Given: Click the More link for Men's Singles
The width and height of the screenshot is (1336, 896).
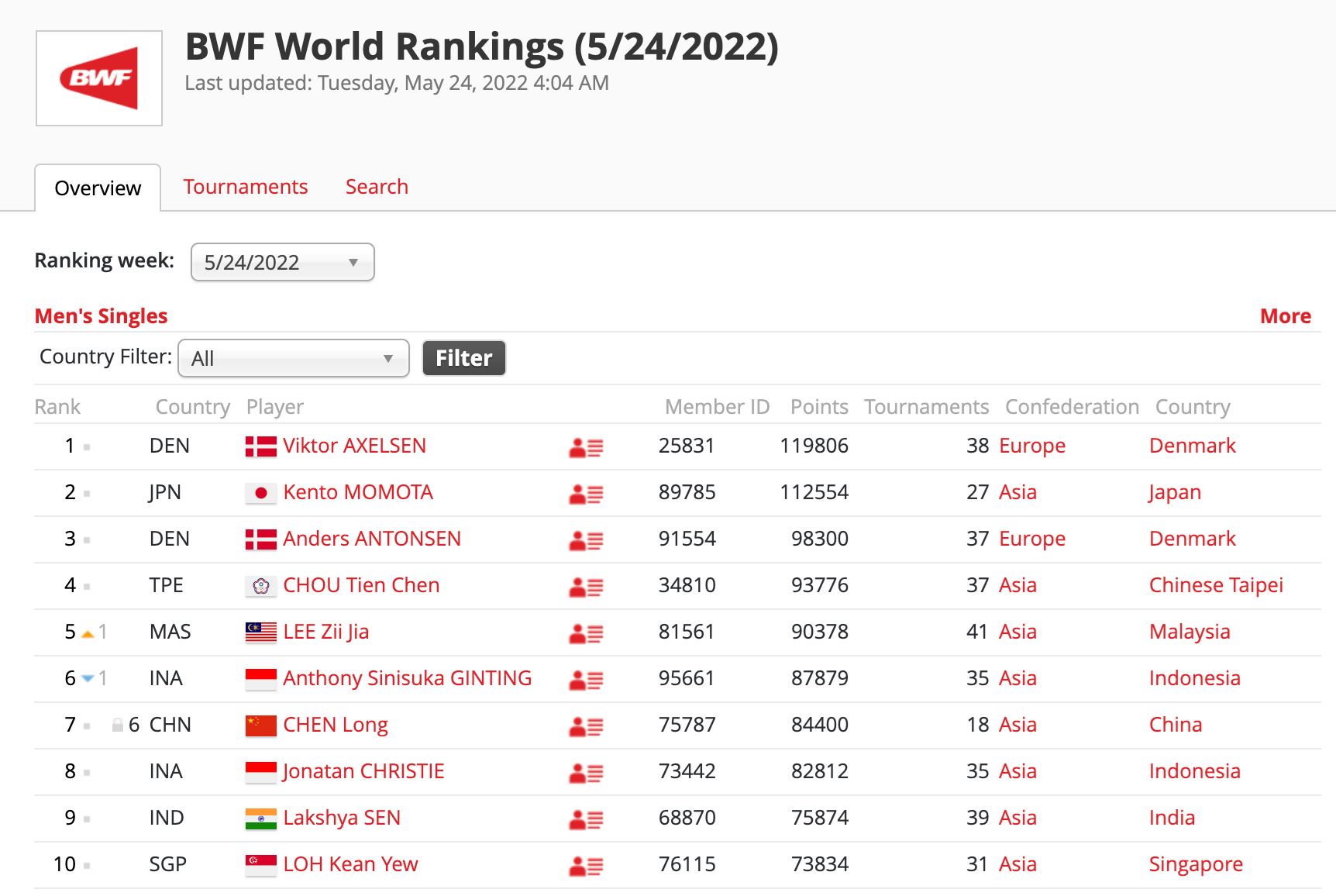Looking at the screenshot, I should pos(1285,316).
